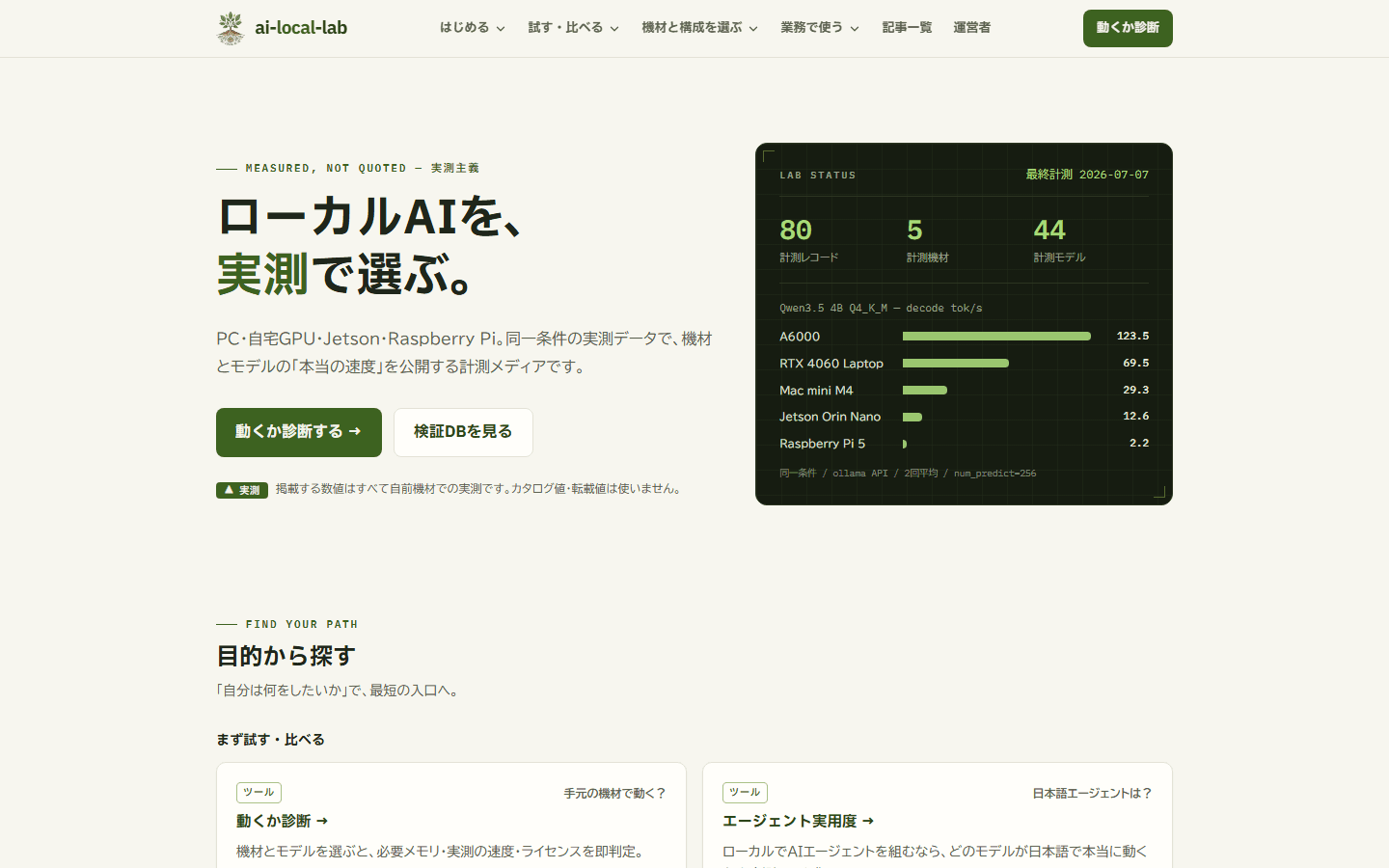Click the ▲ 実測 badge
Screen dimensions: 1389x868
(242, 490)
